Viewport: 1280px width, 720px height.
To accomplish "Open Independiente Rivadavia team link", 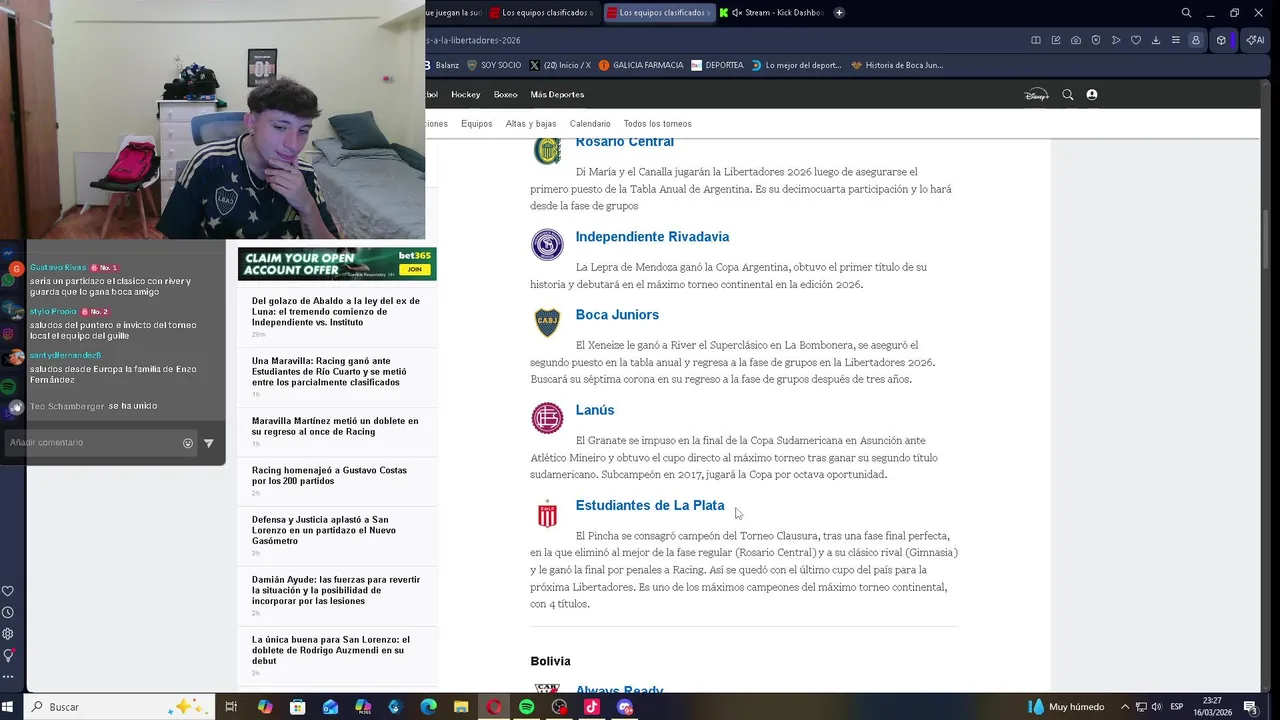I will 652,237.
